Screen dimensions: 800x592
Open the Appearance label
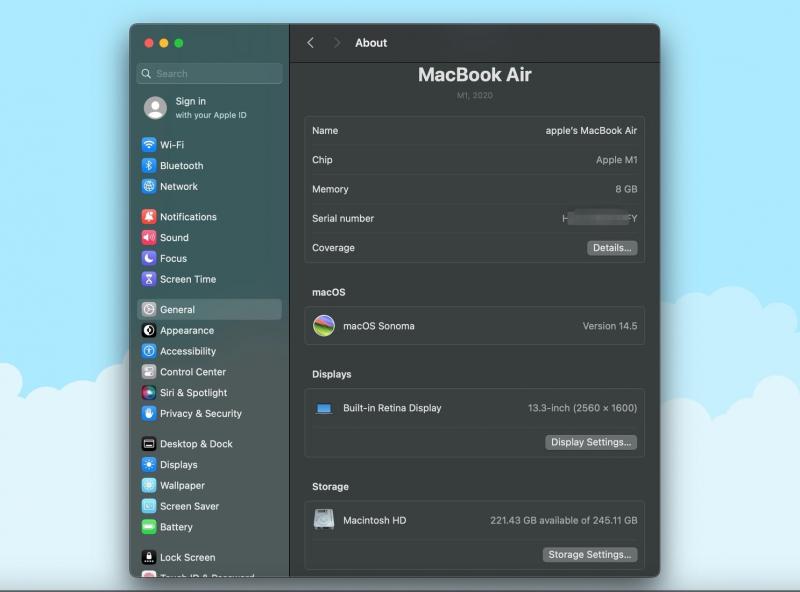[187, 331]
